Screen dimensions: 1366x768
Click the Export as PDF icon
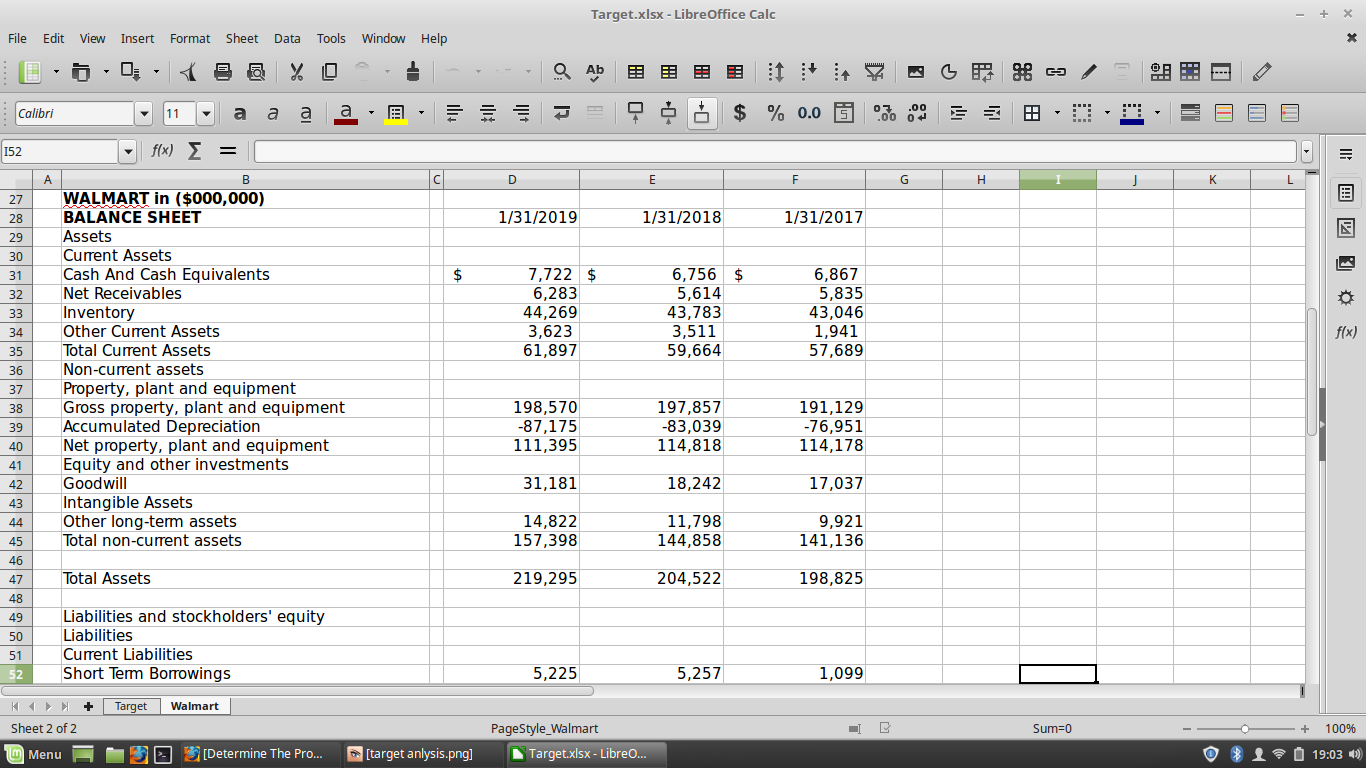pos(190,72)
